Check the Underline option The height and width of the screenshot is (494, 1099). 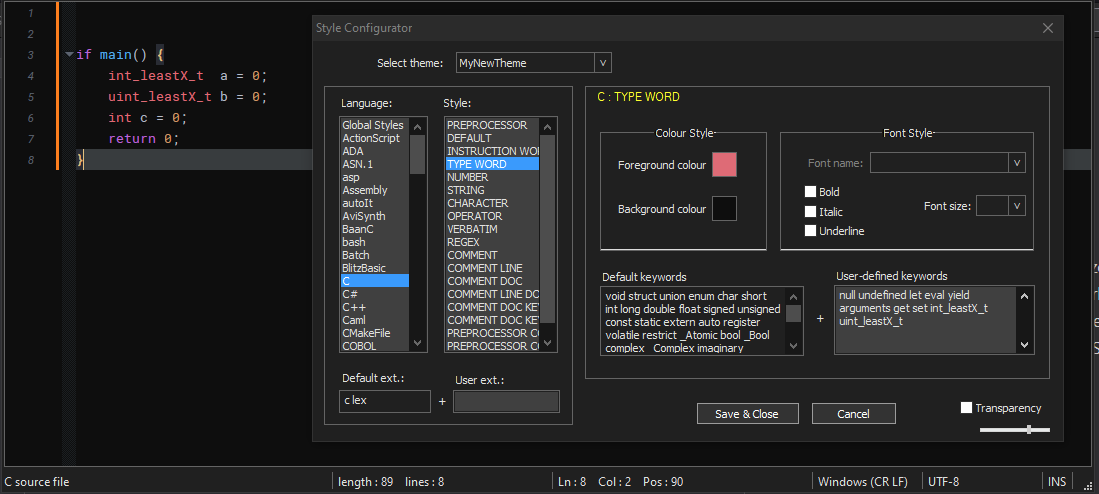point(811,231)
